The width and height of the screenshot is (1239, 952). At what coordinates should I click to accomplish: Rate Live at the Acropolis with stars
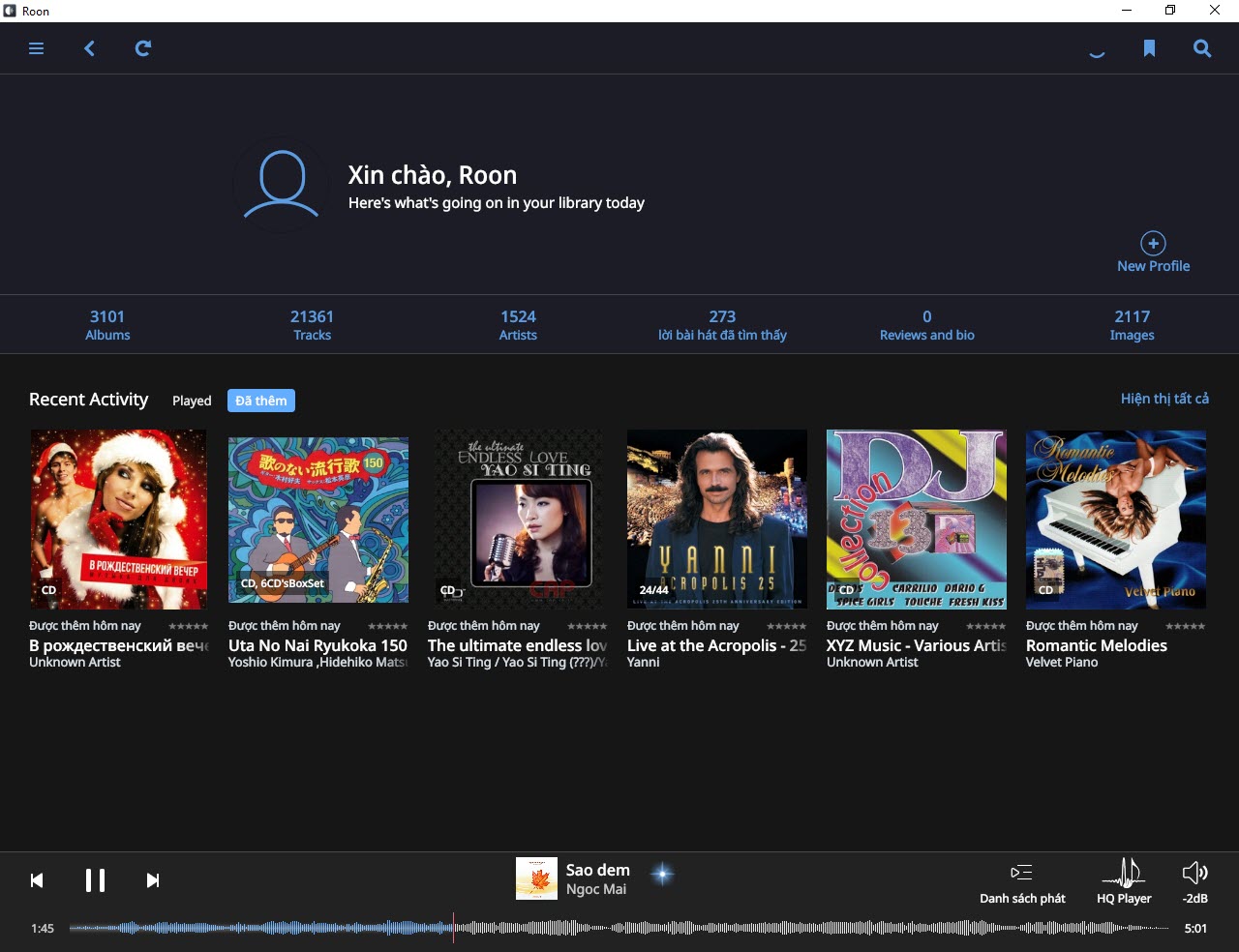(x=786, y=626)
